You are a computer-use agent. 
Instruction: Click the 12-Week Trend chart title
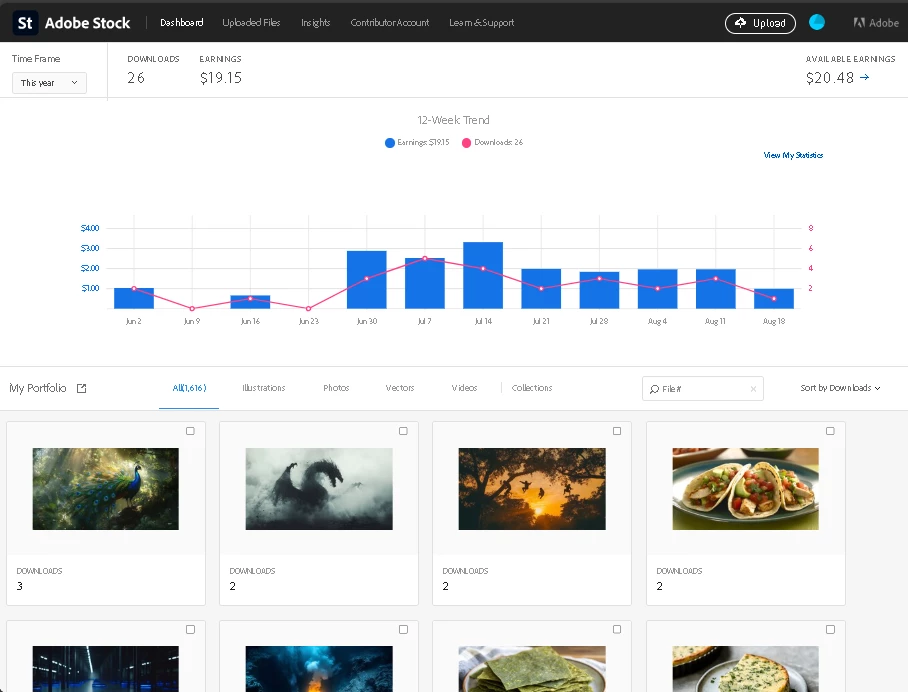click(x=453, y=120)
